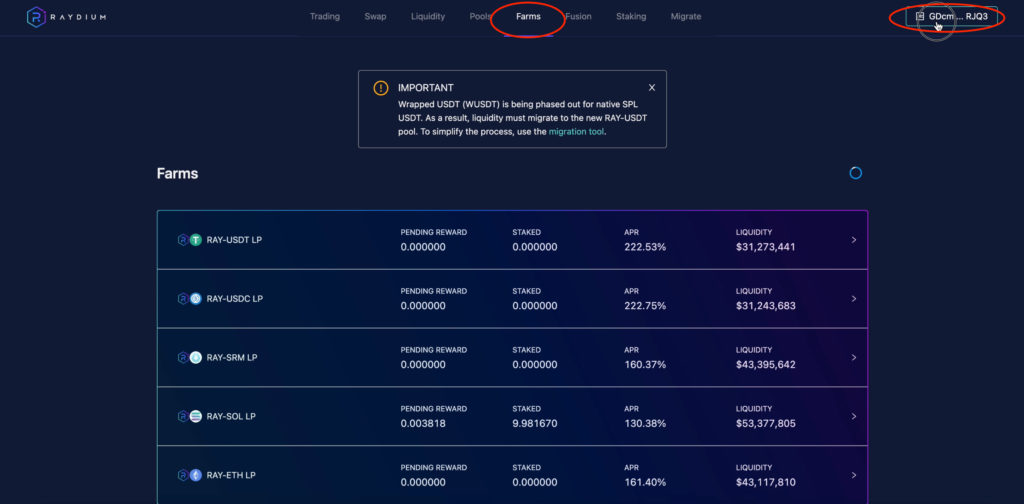The width and height of the screenshot is (1024, 504).
Task: Switch to the Swap tab
Action: pos(376,16)
